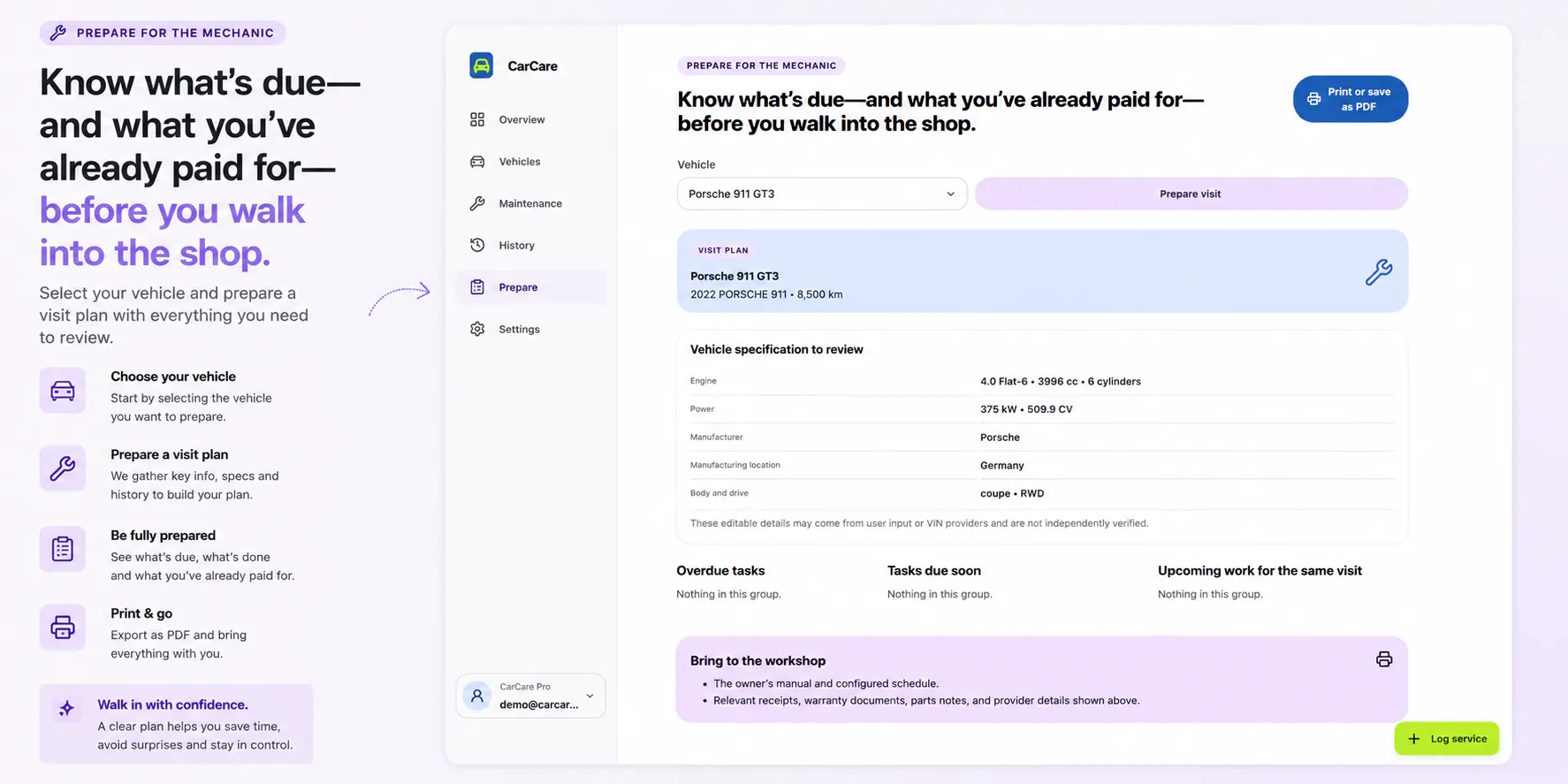Click the Maintenance wrench icon in sidebar

477,203
